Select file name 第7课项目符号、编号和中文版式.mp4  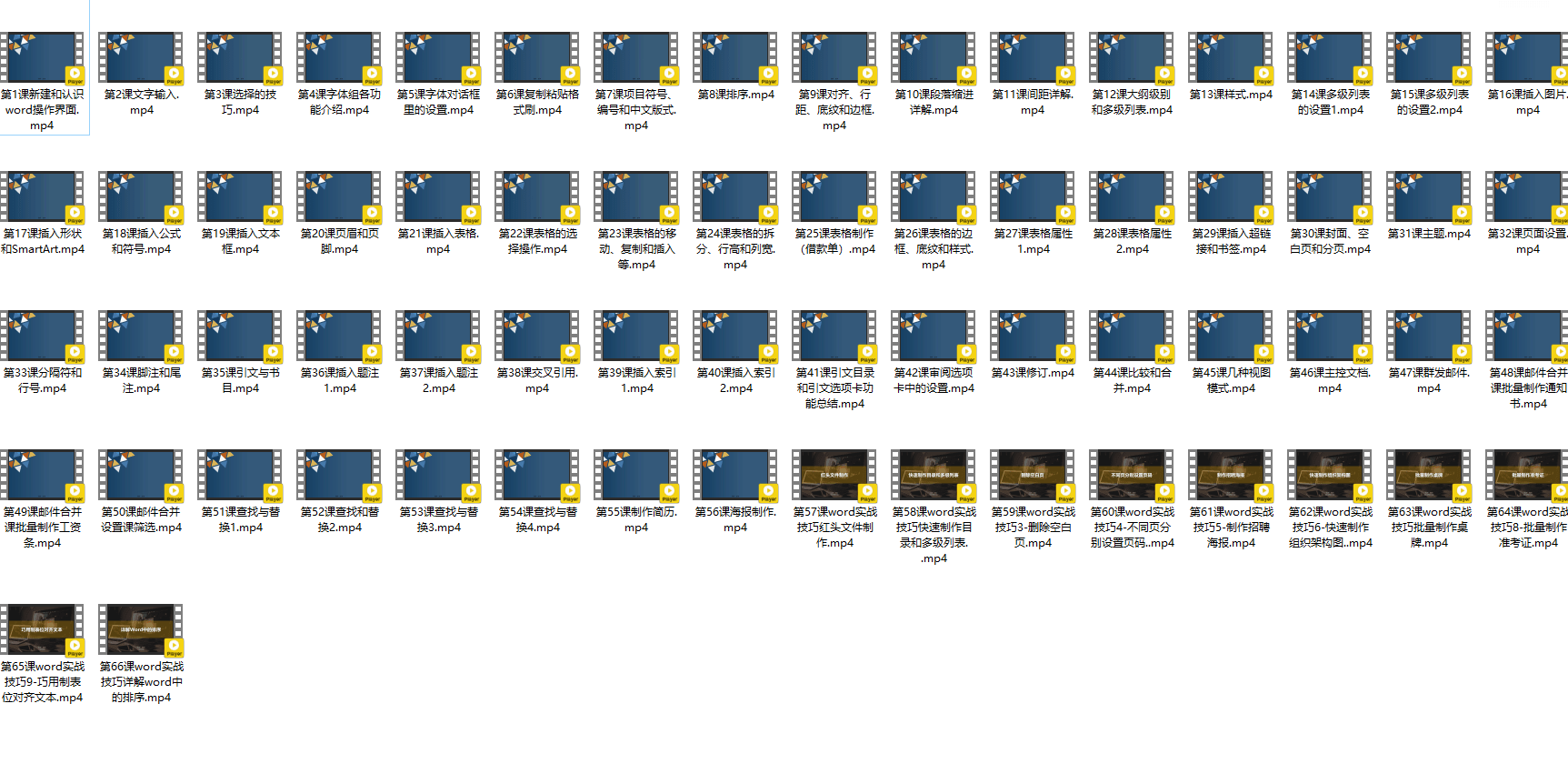pyautogui.click(x=636, y=110)
